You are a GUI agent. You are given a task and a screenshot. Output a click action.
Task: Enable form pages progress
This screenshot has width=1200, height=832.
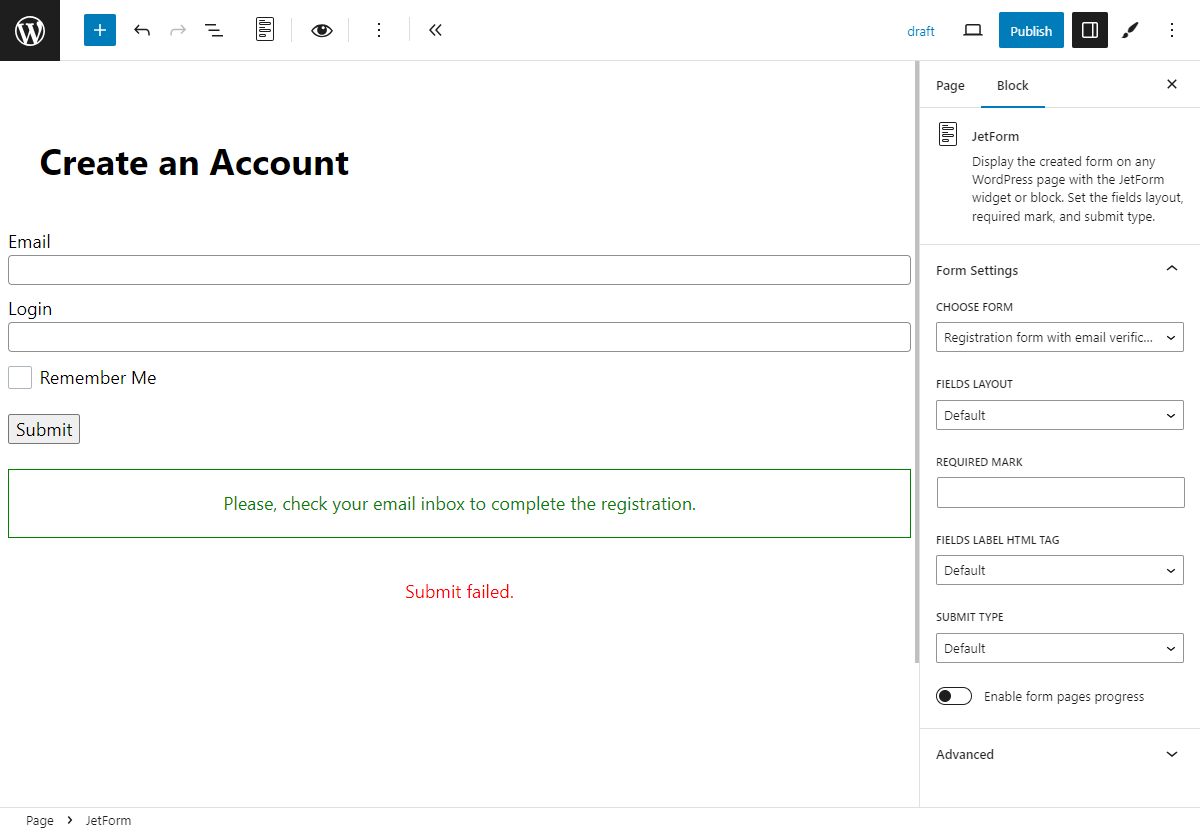click(x=954, y=696)
